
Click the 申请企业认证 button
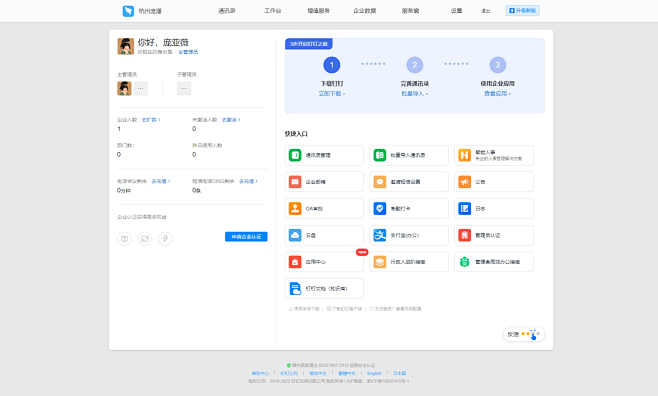246,237
